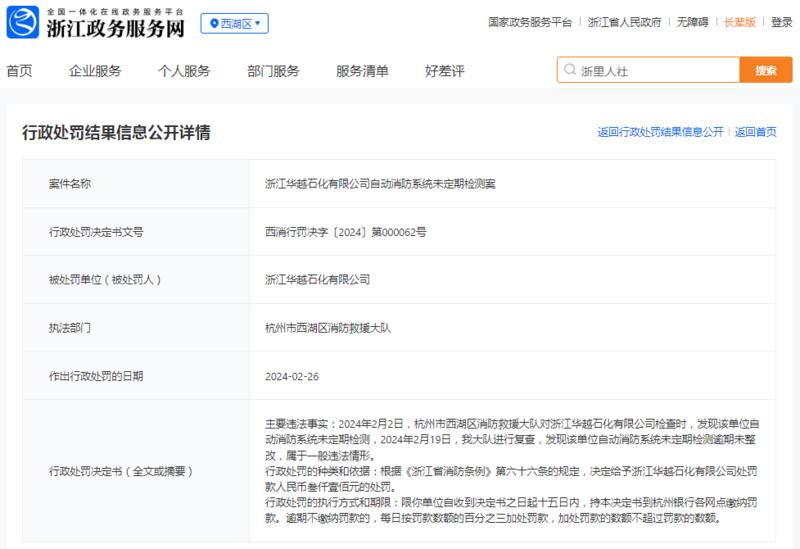800x549 pixels.
Task: Switch to 长辈版 senior version
Action: (x=740, y=22)
